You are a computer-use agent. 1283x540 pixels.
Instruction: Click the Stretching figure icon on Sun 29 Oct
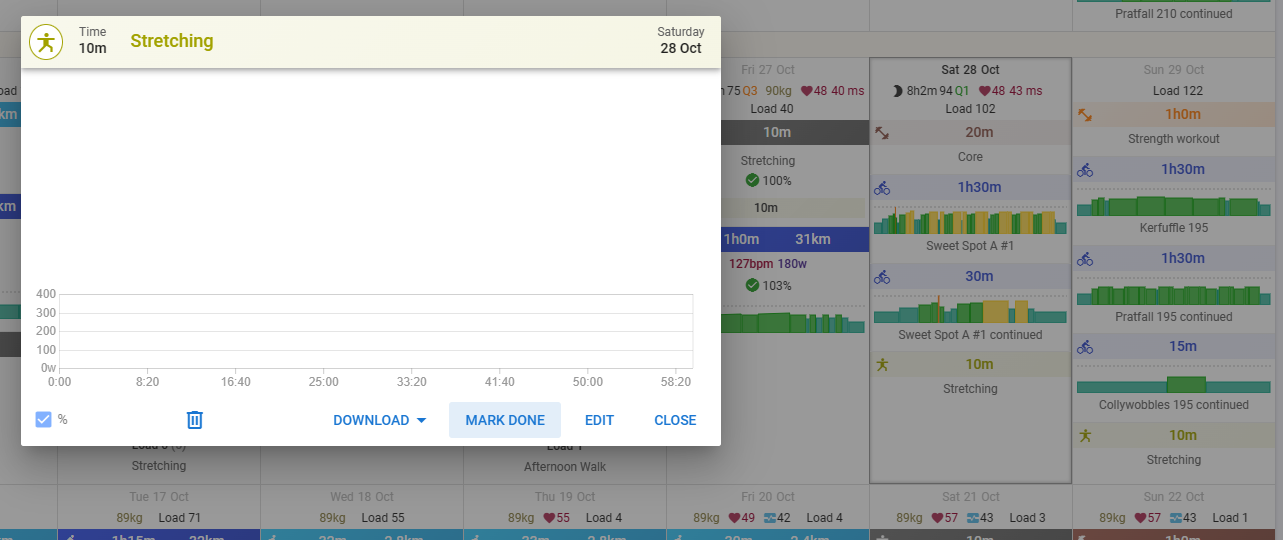(x=1085, y=435)
